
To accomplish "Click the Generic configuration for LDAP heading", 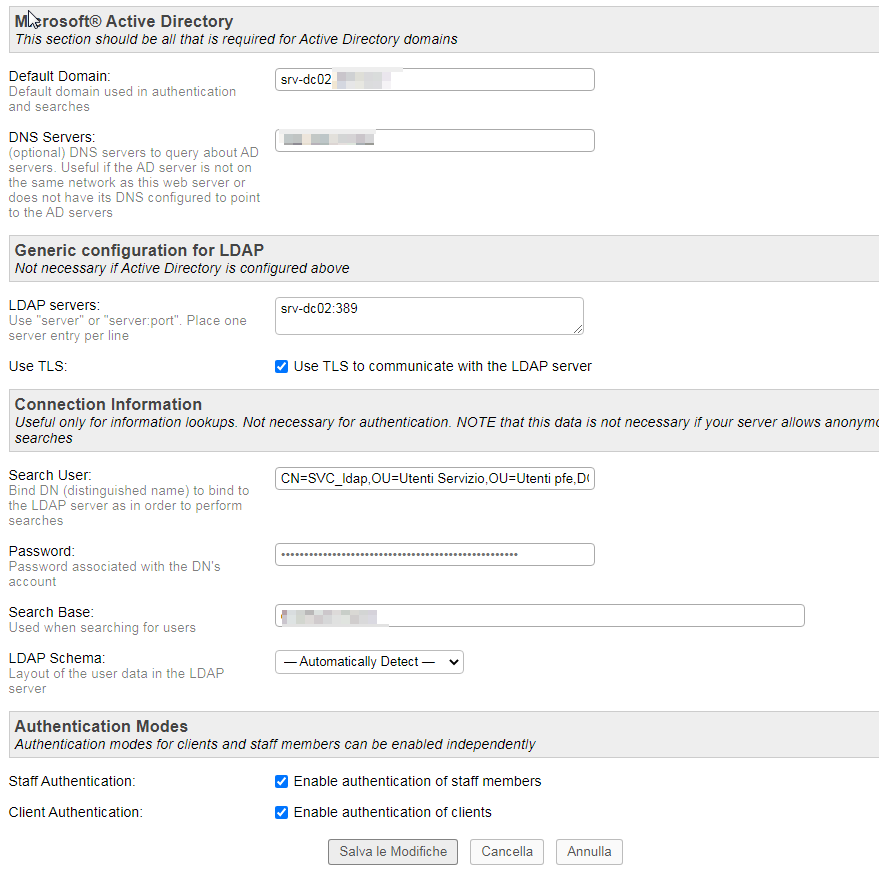I will pyautogui.click(x=139, y=250).
